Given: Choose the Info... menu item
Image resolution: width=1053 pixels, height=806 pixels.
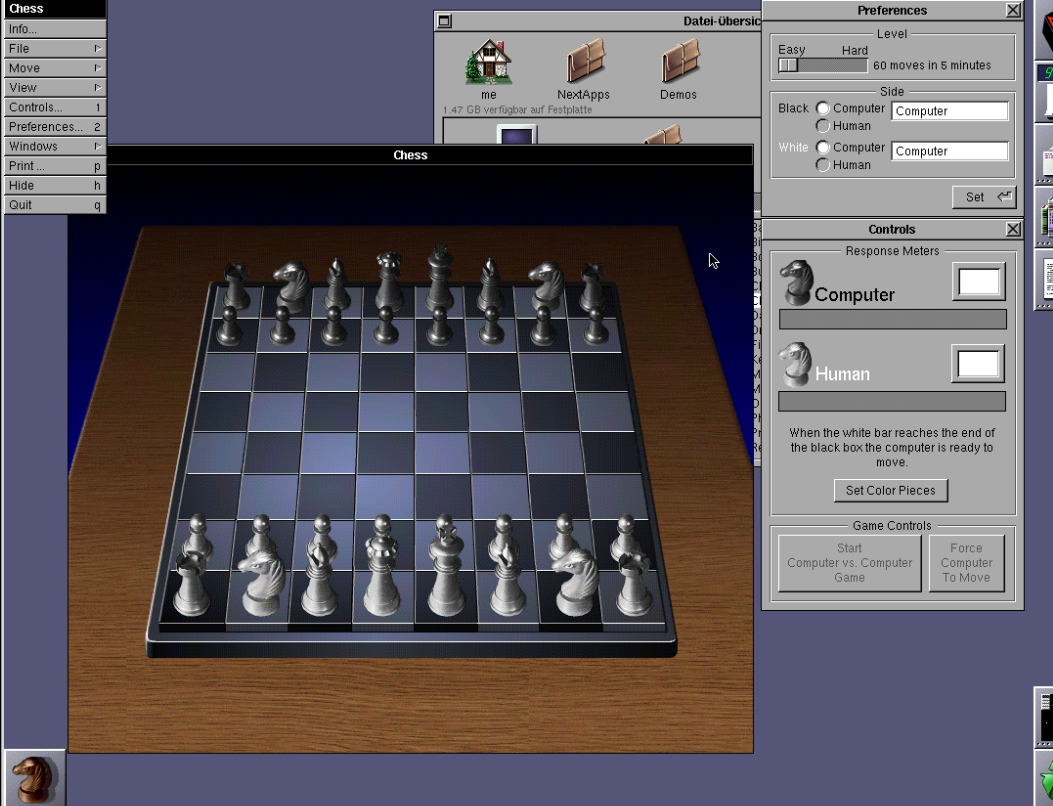Looking at the screenshot, I should coord(54,29).
